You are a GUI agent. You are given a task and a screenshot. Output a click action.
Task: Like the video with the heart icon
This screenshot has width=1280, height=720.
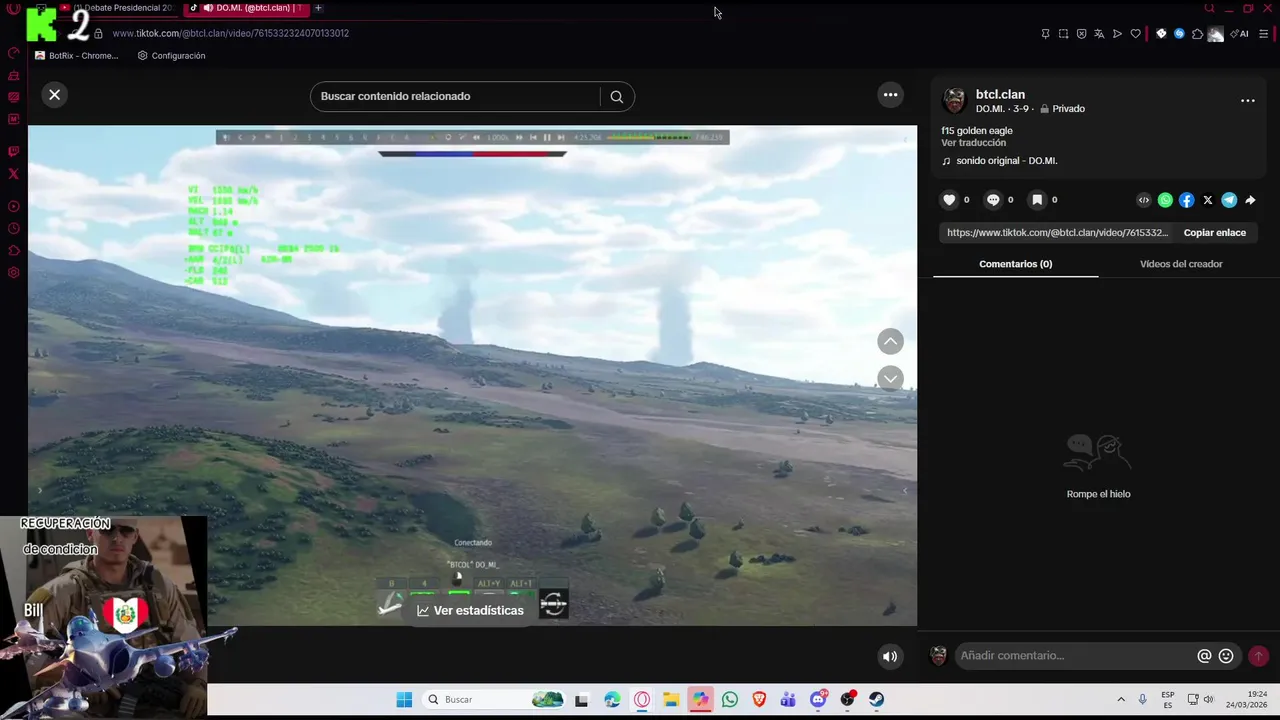coord(949,200)
